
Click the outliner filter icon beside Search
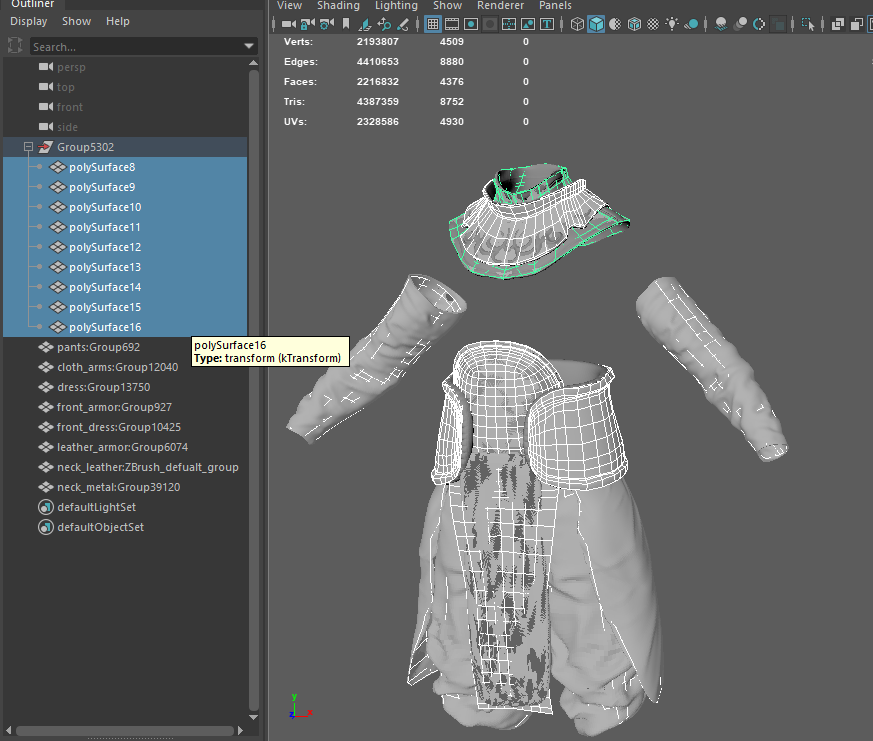click(15, 46)
